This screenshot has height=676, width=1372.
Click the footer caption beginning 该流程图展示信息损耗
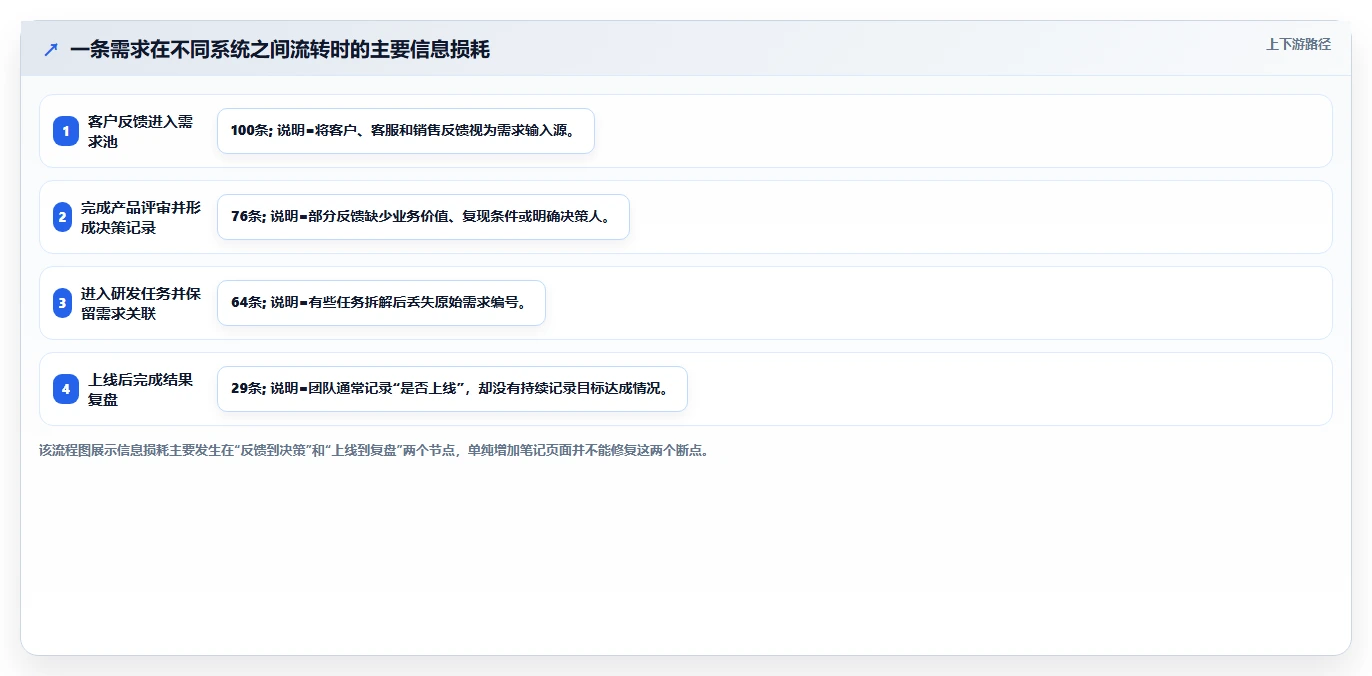(x=374, y=450)
